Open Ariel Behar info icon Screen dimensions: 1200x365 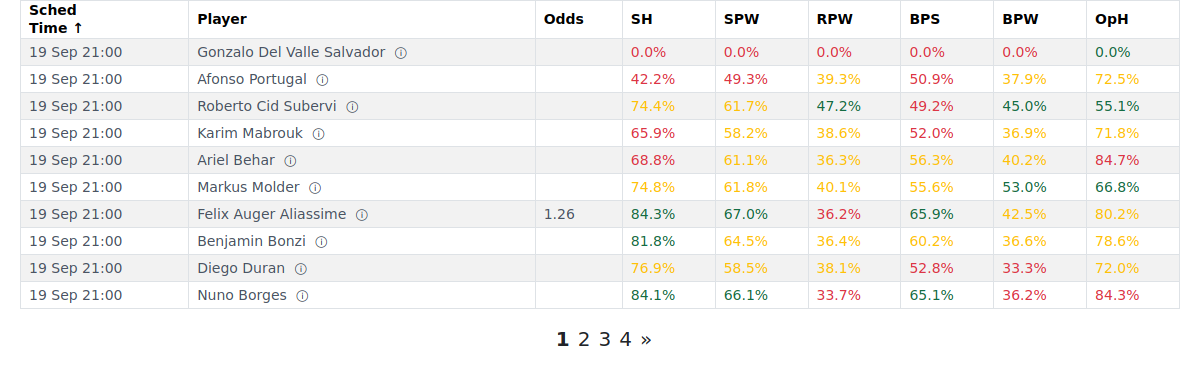[x=290, y=161]
